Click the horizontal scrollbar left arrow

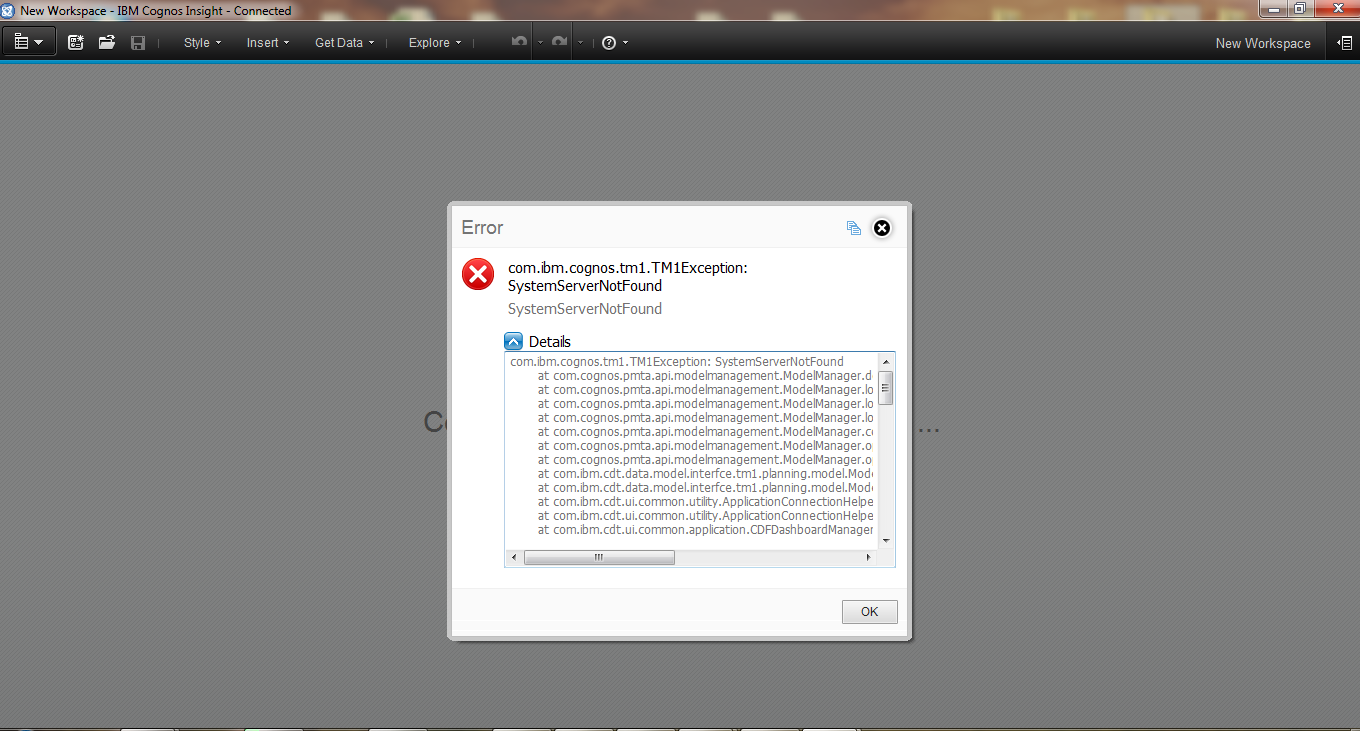[x=514, y=557]
